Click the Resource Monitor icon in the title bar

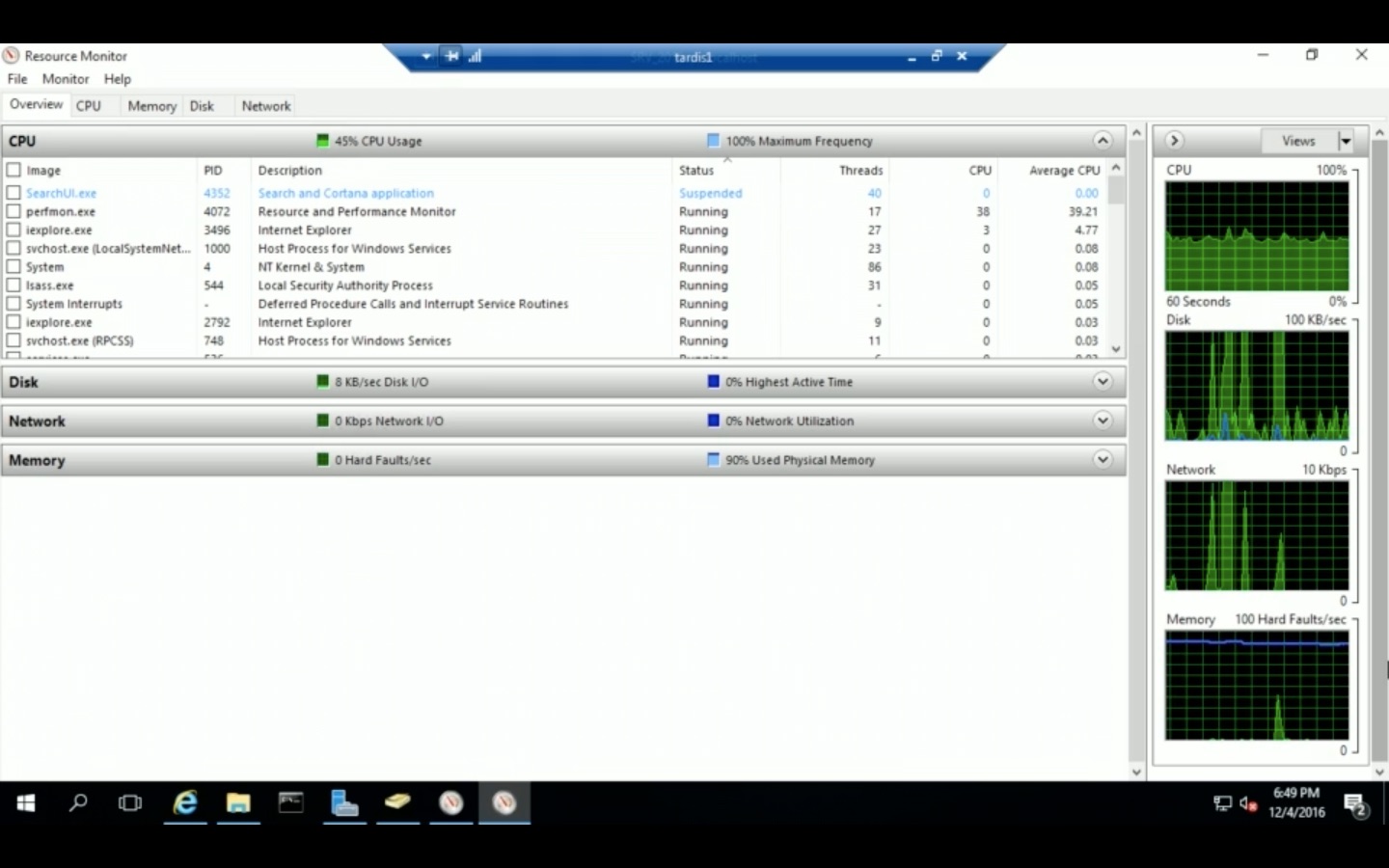[x=10, y=55]
